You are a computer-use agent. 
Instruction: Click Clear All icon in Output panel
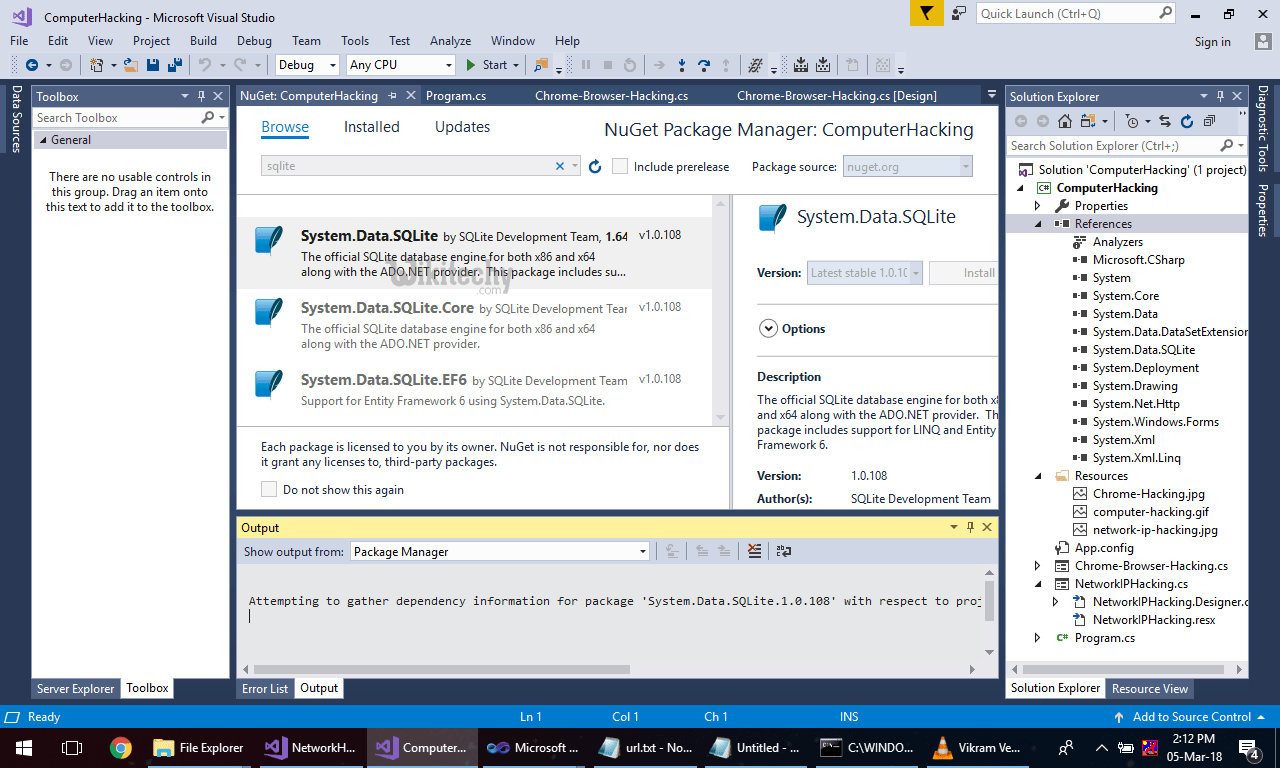pos(754,551)
